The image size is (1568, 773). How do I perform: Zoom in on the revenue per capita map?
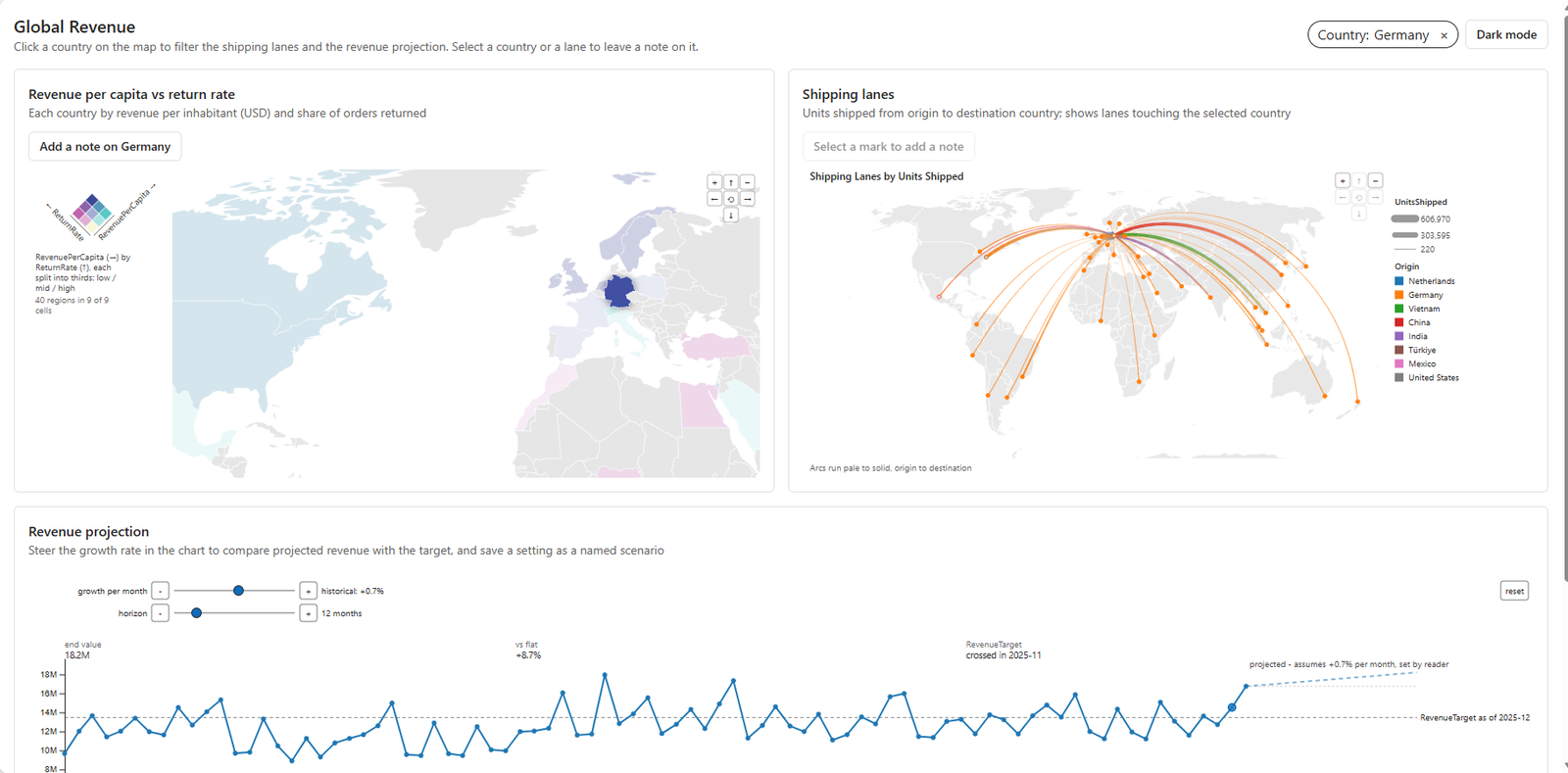point(714,182)
